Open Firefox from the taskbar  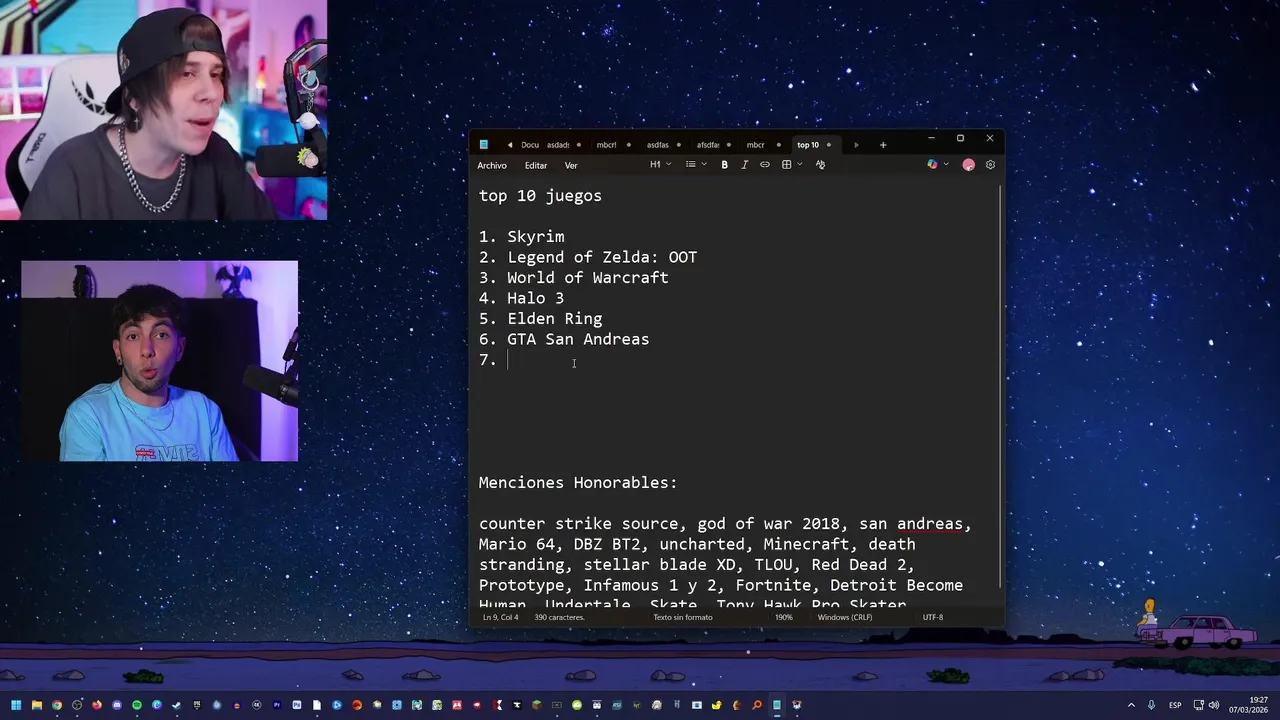pyautogui.click(x=97, y=705)
